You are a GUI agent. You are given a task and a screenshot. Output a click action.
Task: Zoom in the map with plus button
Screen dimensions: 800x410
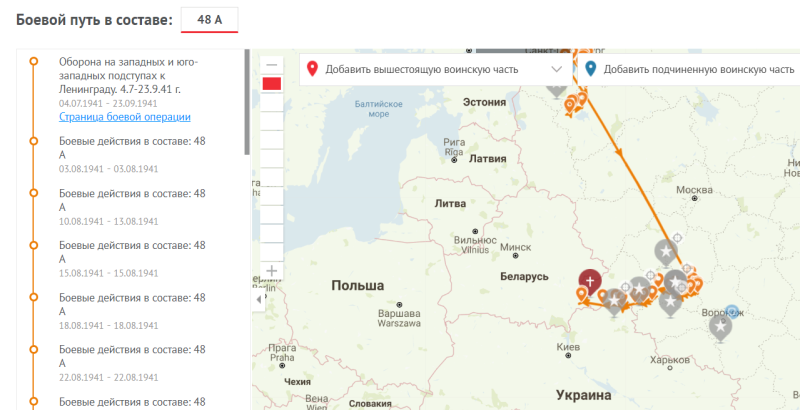click(x=271, y=271)
